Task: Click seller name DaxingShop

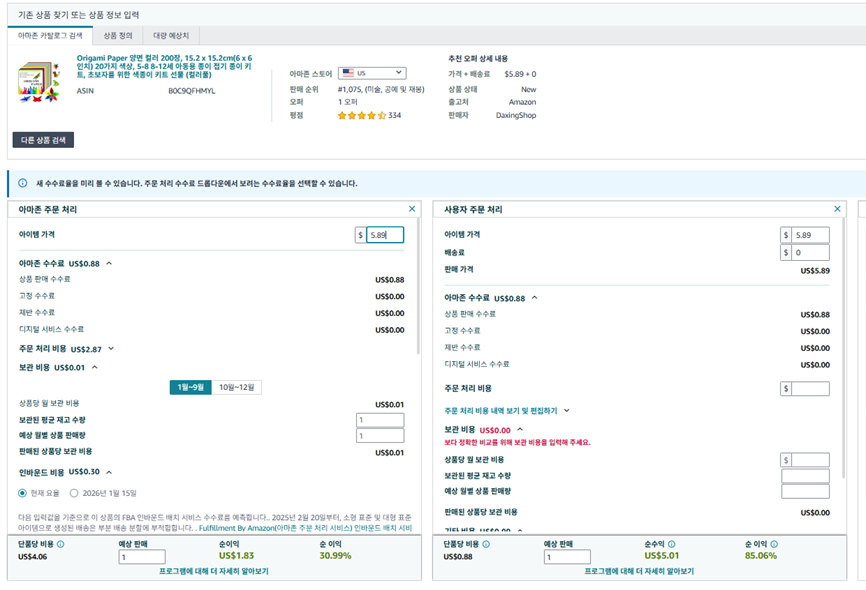Action: click(516, 115)
